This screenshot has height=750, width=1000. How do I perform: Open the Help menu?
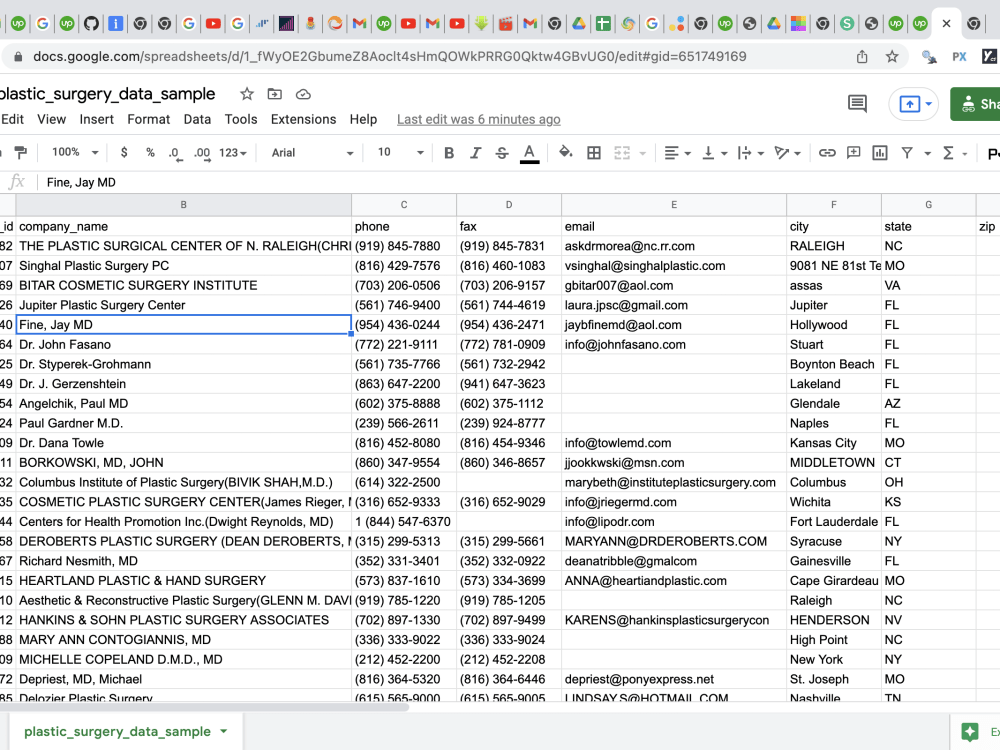click(x=364, y=119)
